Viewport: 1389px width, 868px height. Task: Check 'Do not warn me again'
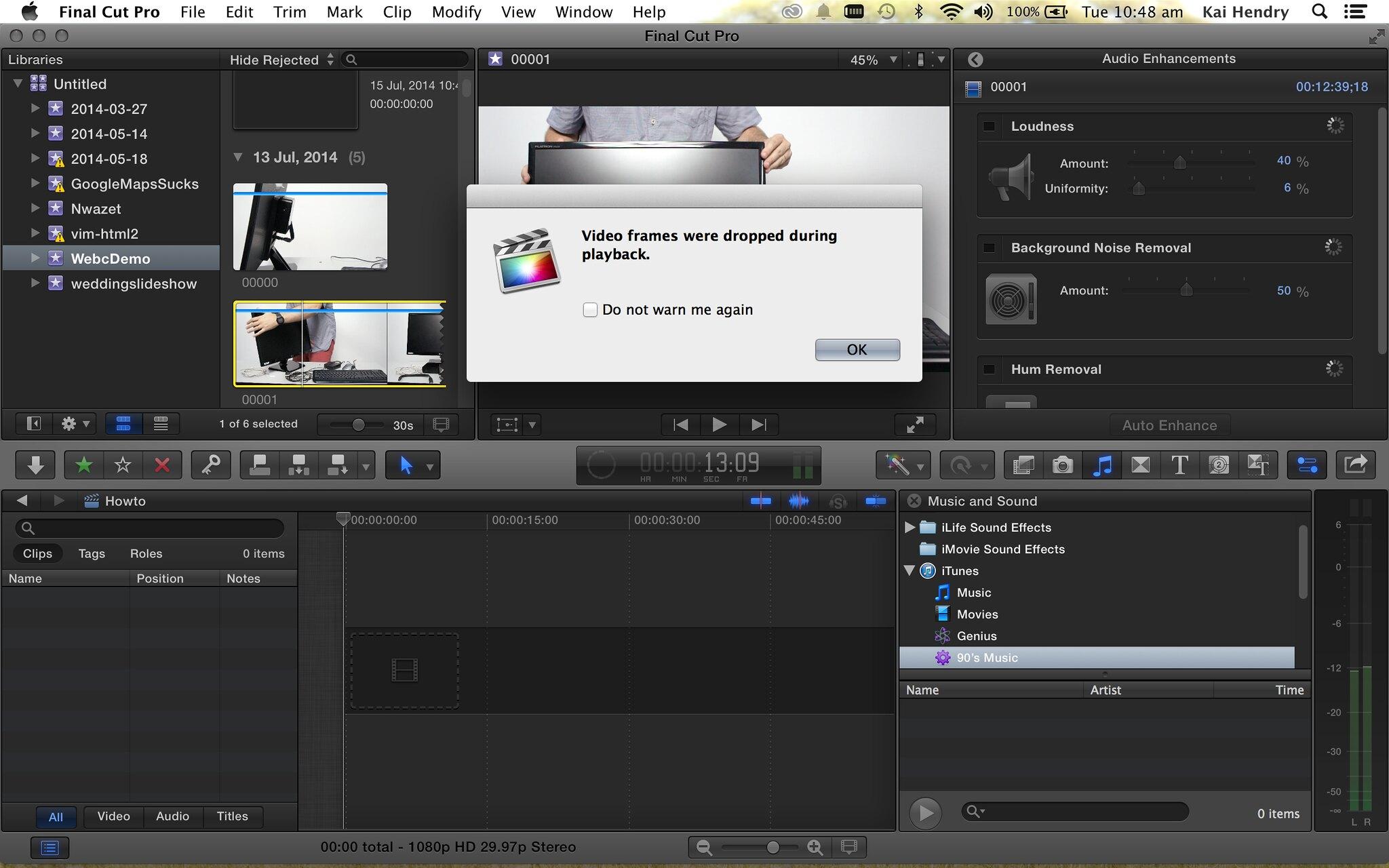tap(590, 310)
